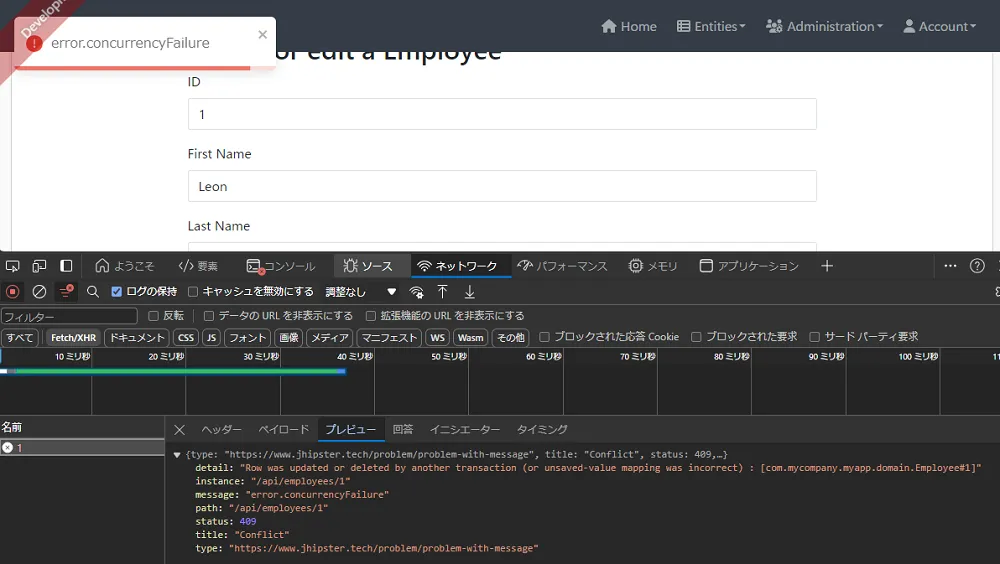Toggle device emulation icon in DevTools
The image size is (1000, 564).
pyautogui.click(x=40, y=266)
